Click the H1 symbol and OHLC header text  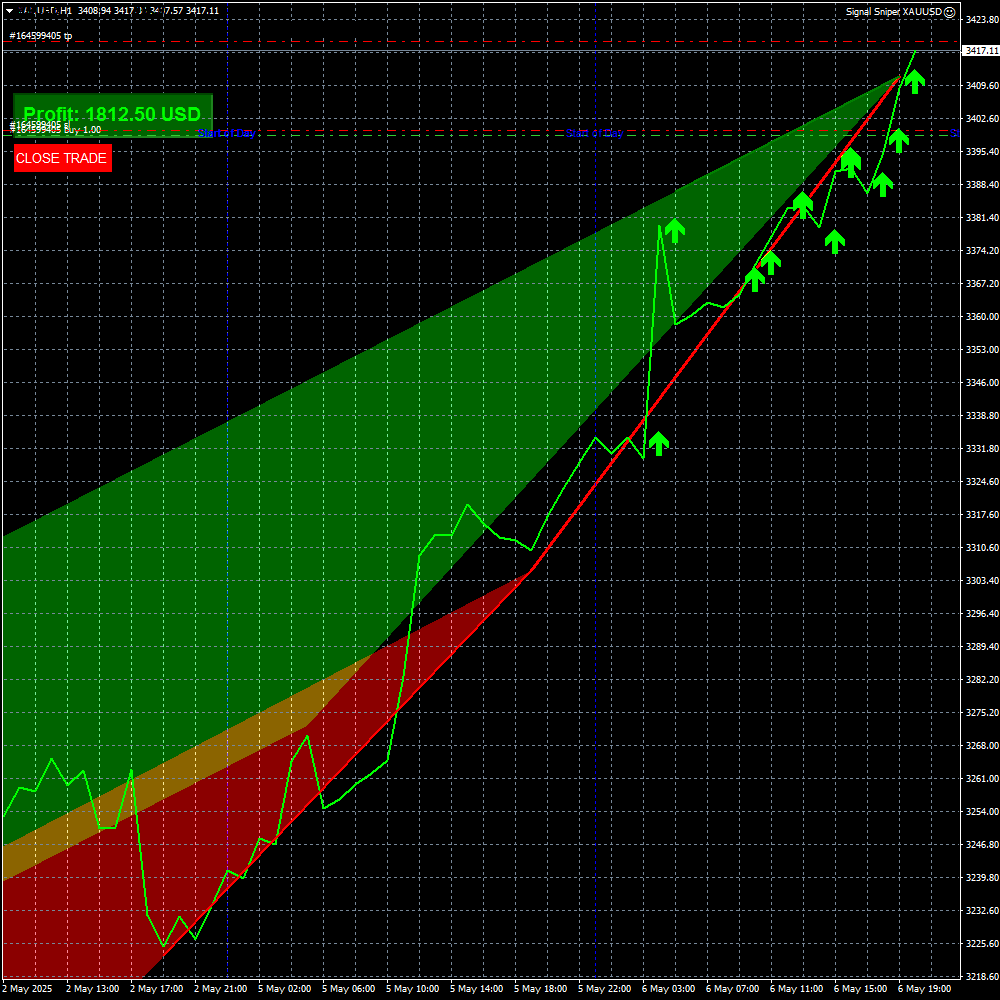119,11
